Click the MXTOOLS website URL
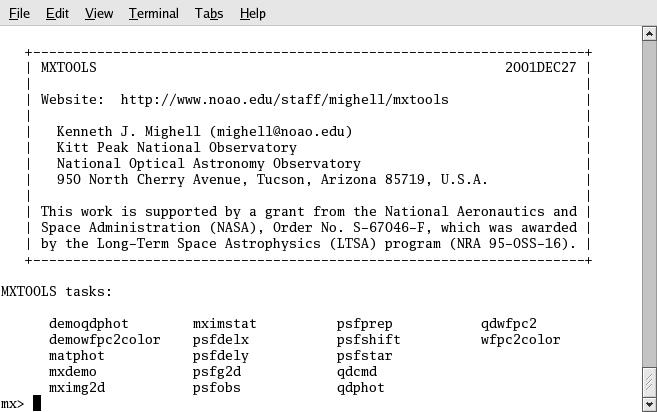The width and height of the screenshot is (657, 412). 284,100
